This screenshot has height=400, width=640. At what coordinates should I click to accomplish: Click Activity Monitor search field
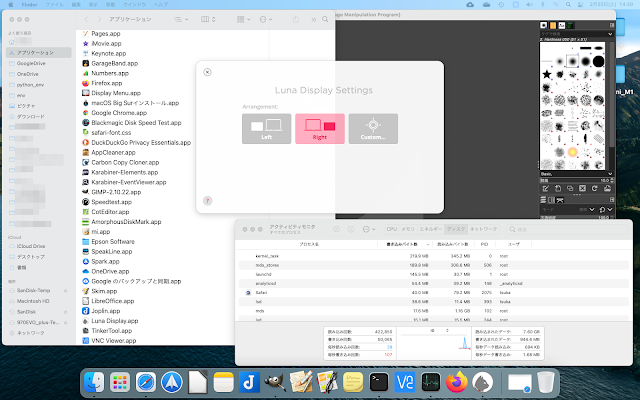point(567,229)
